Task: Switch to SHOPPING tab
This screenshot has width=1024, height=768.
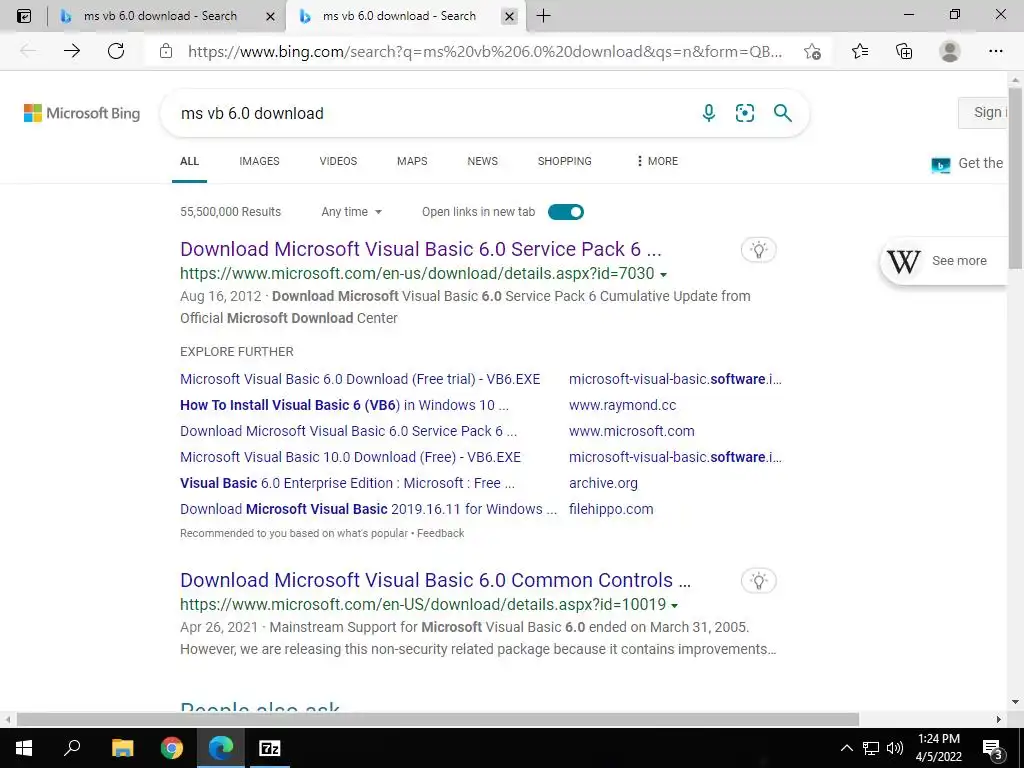Action: click(x=565, y=161)
